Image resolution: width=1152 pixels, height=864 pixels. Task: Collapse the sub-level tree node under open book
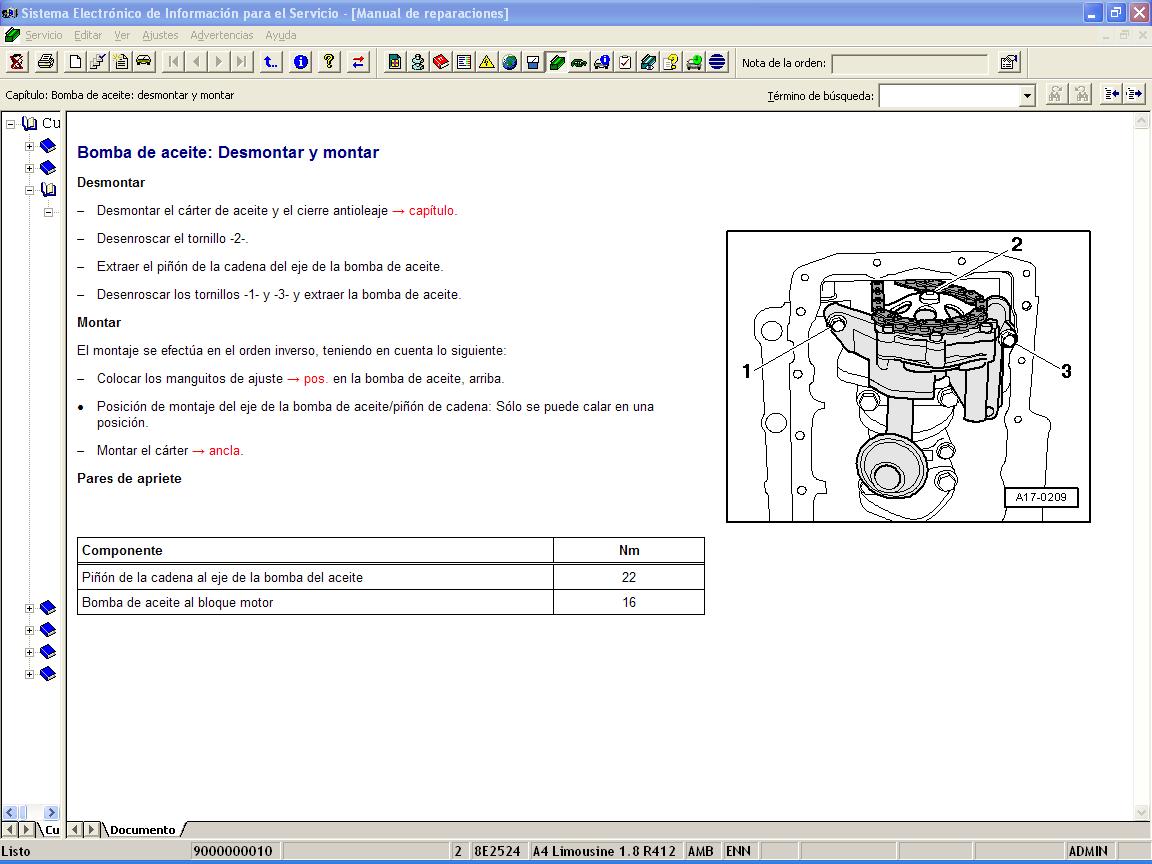point(48,212)
